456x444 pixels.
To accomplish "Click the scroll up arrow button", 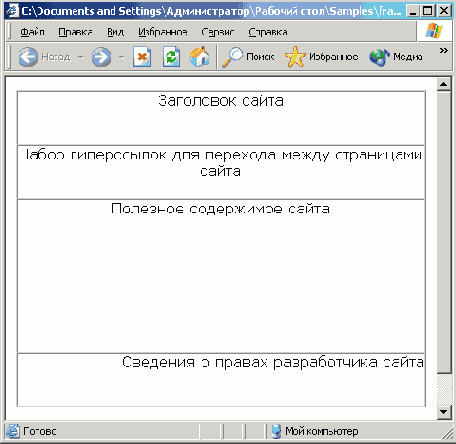I will click(444, 84).
